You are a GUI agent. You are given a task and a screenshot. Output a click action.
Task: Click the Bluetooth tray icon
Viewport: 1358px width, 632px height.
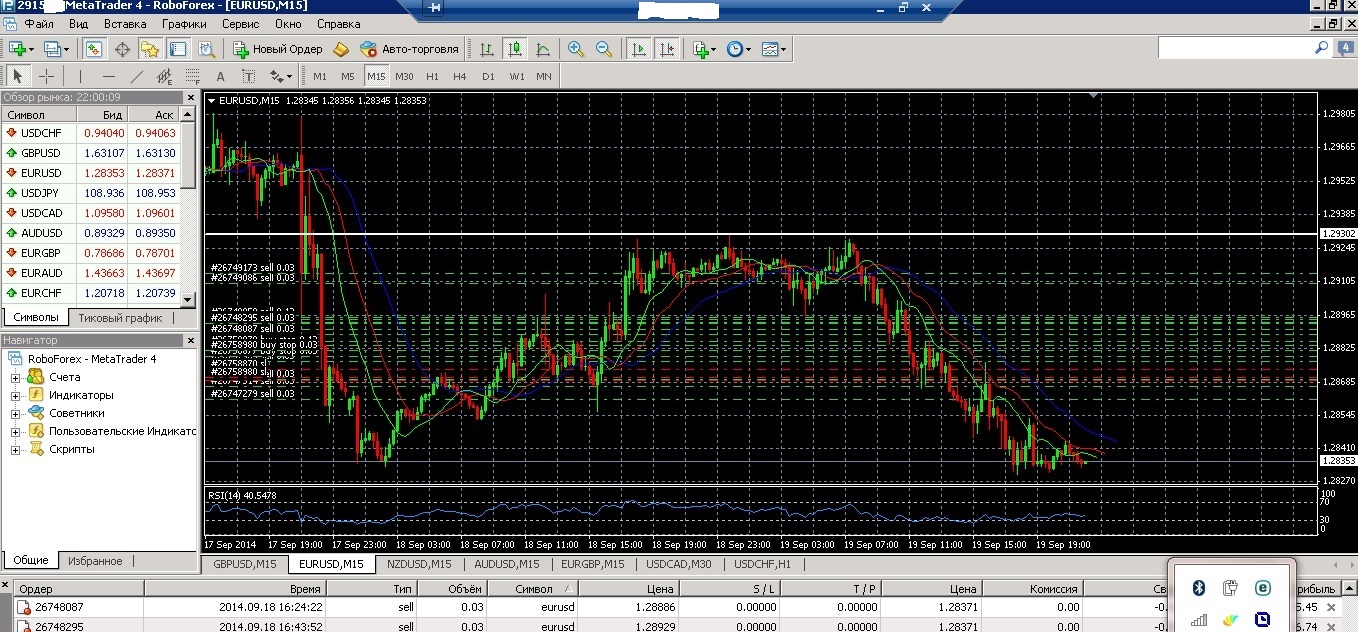(1199, 587)
